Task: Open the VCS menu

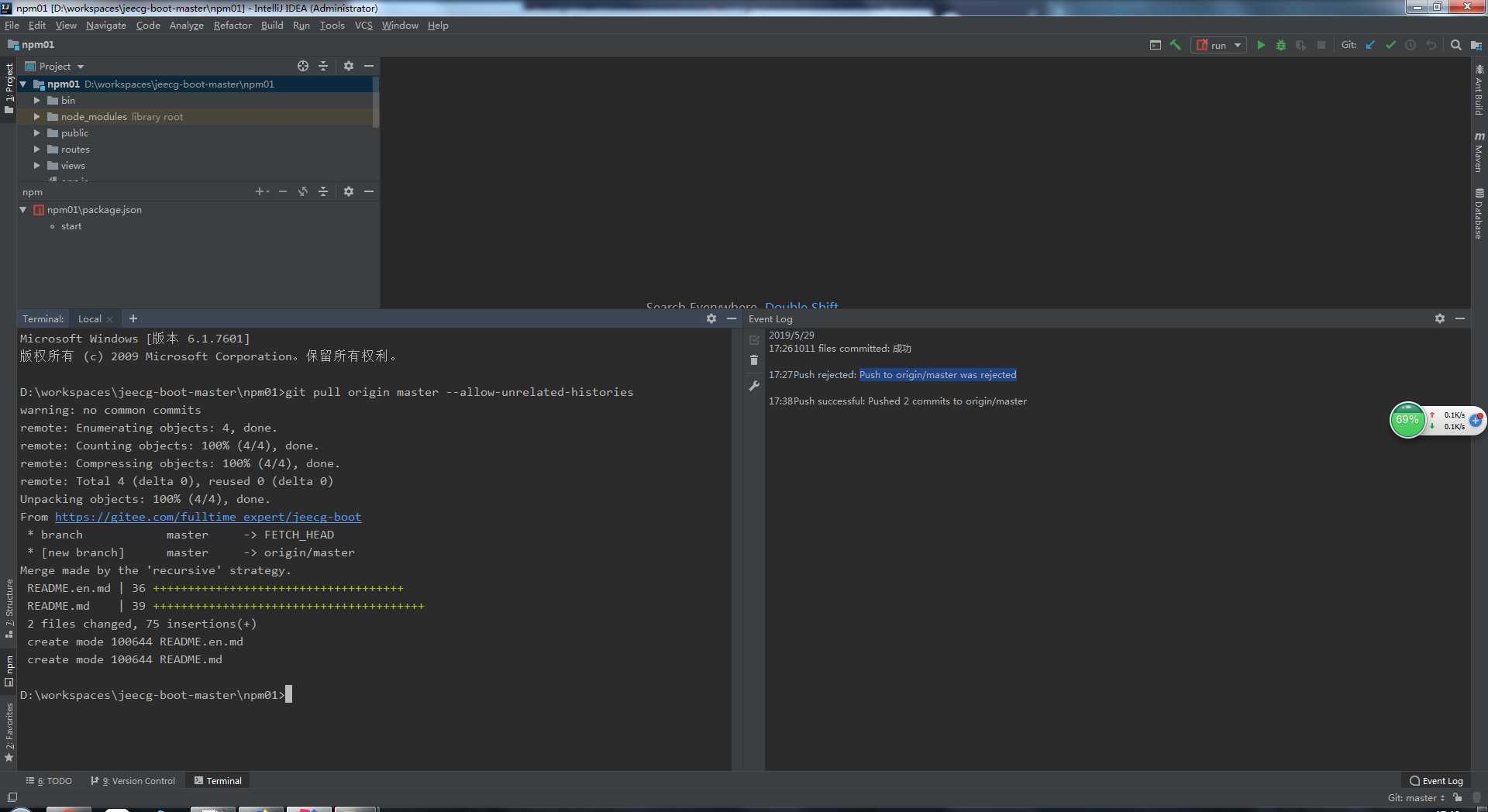Action: tap(363, 26)
